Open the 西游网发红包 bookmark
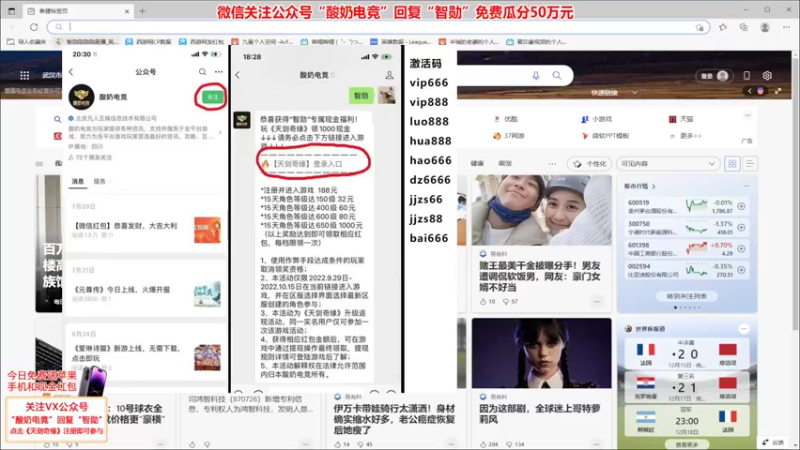The image size is (800, 450). point(202,42)
